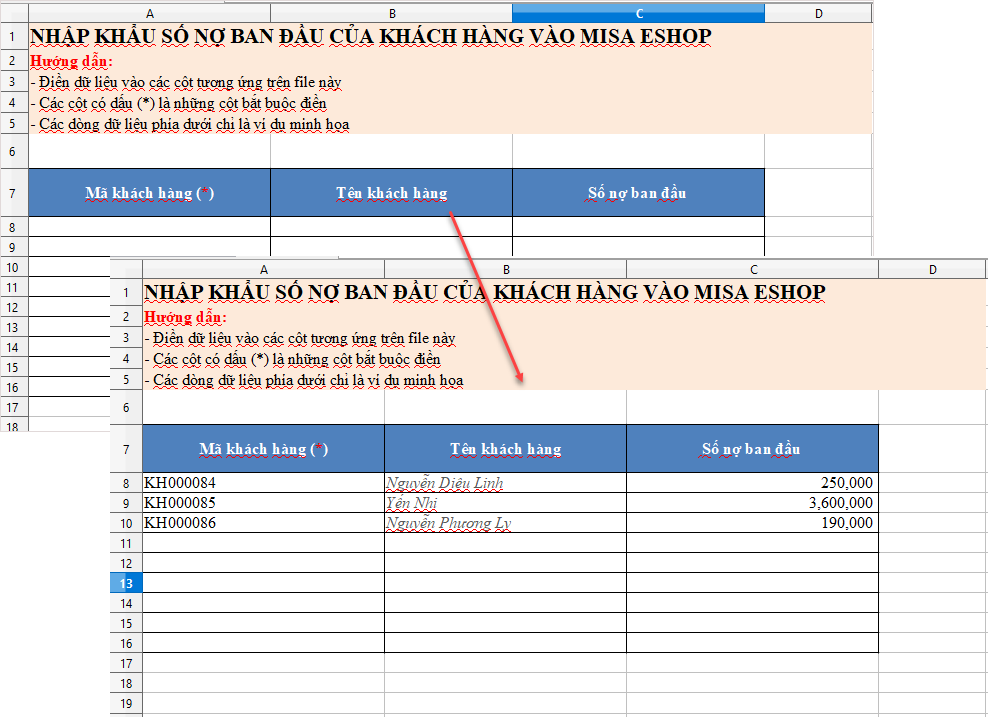Select highlighted column C header in back sheet
The width and height of the screenshot is (988, 717).
click(x=638, y=13)
